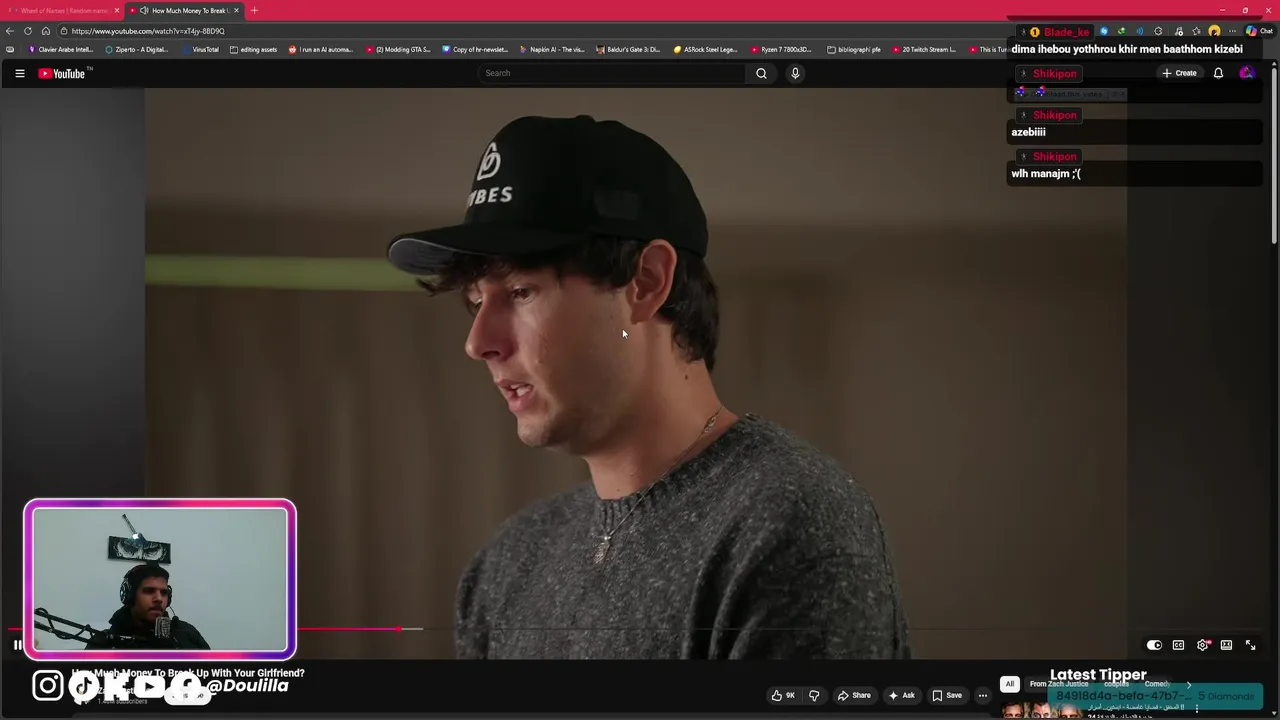This screenshot has height=720, width=1280.
Task: Open three-dot menu on the recommended video
Action: pos(1196,707)
